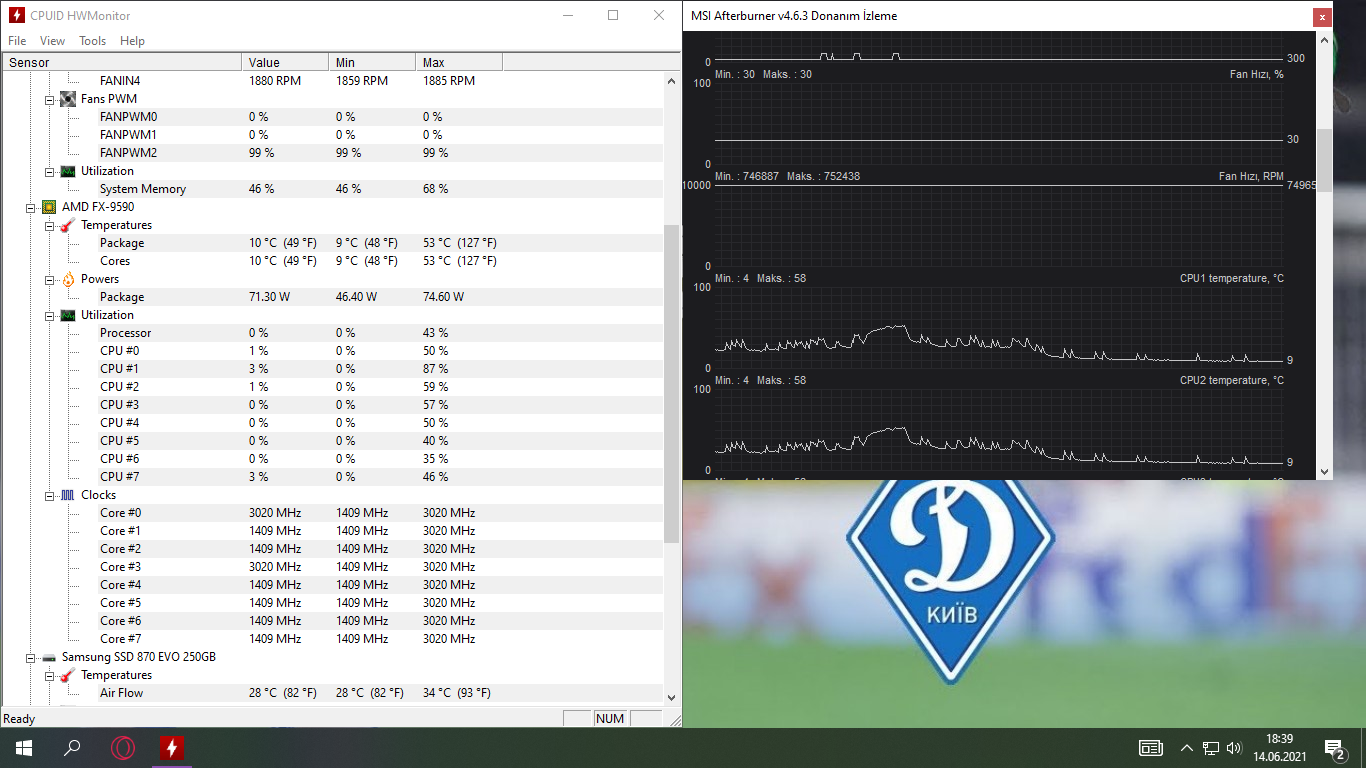The image size is (1366, 768).
Task: Click the Value column header
Action: 285,62
